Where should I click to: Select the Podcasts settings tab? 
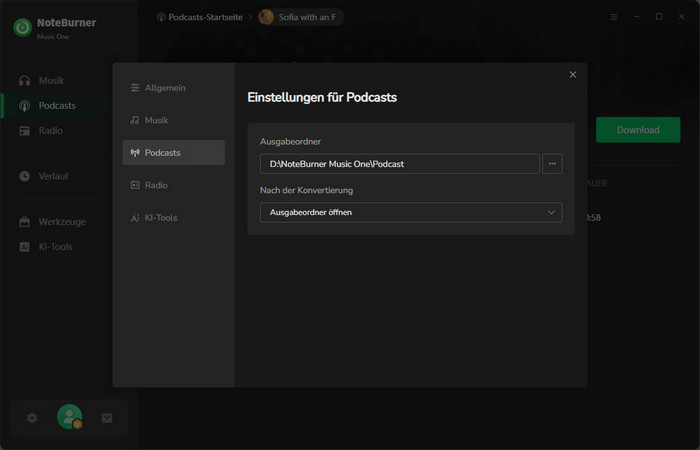(x=173, y=153)
